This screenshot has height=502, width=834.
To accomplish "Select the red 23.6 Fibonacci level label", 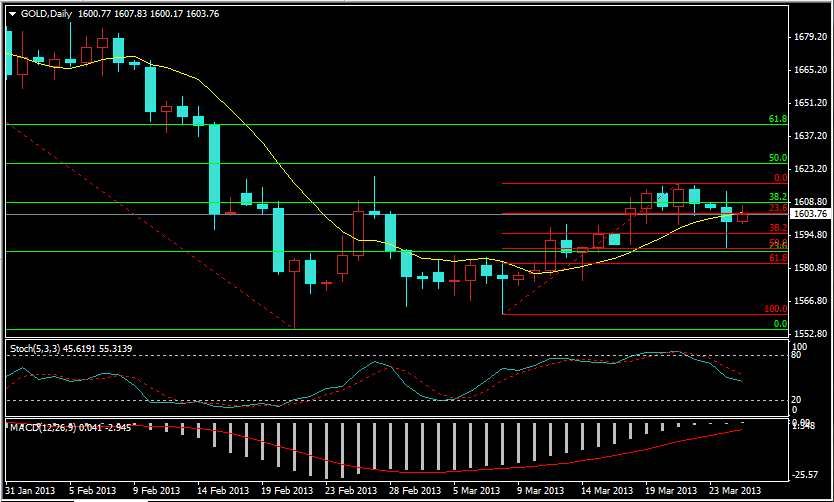I will point(778,208).
